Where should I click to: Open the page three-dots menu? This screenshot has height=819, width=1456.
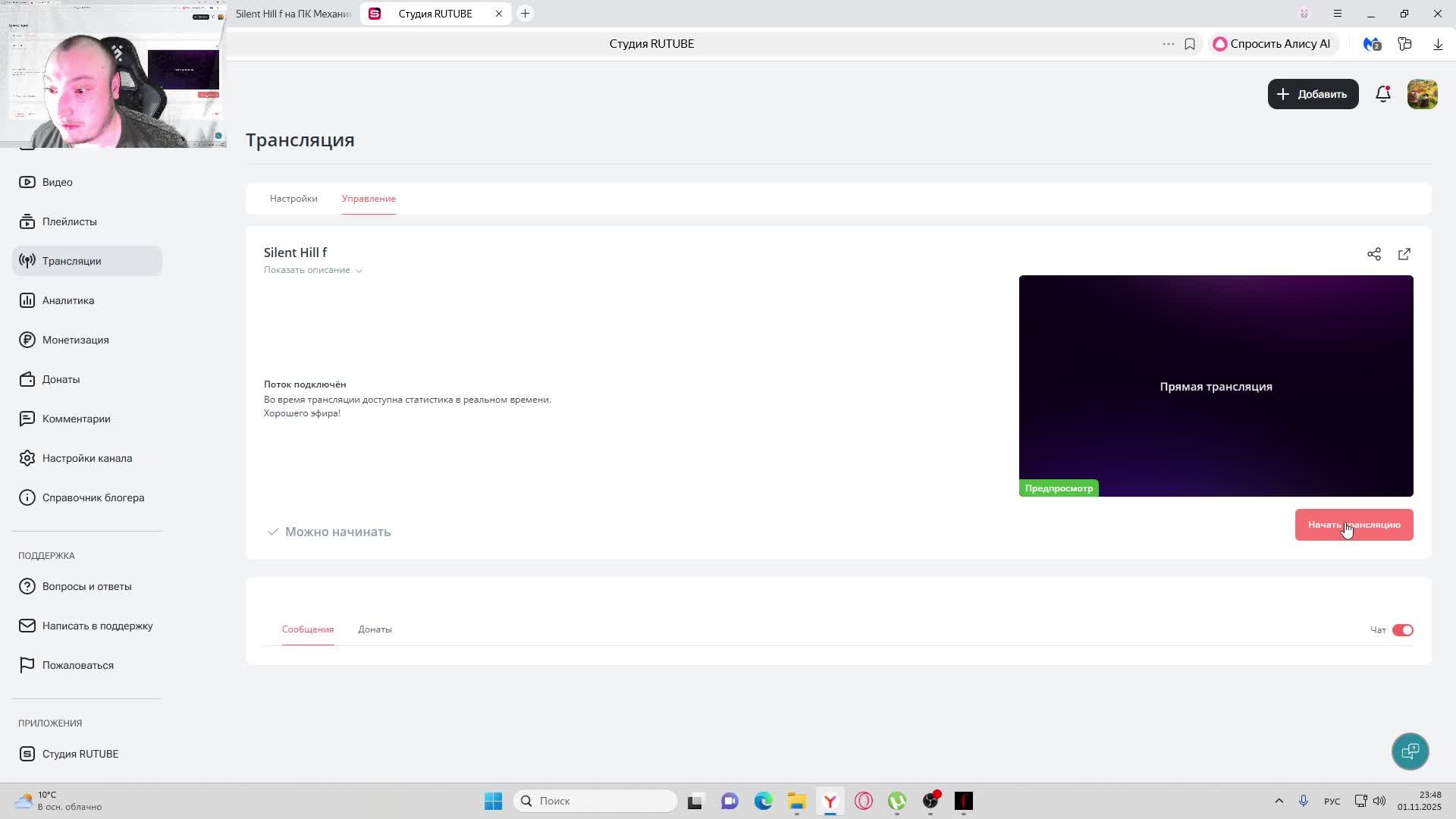[x=1168, y=44]
